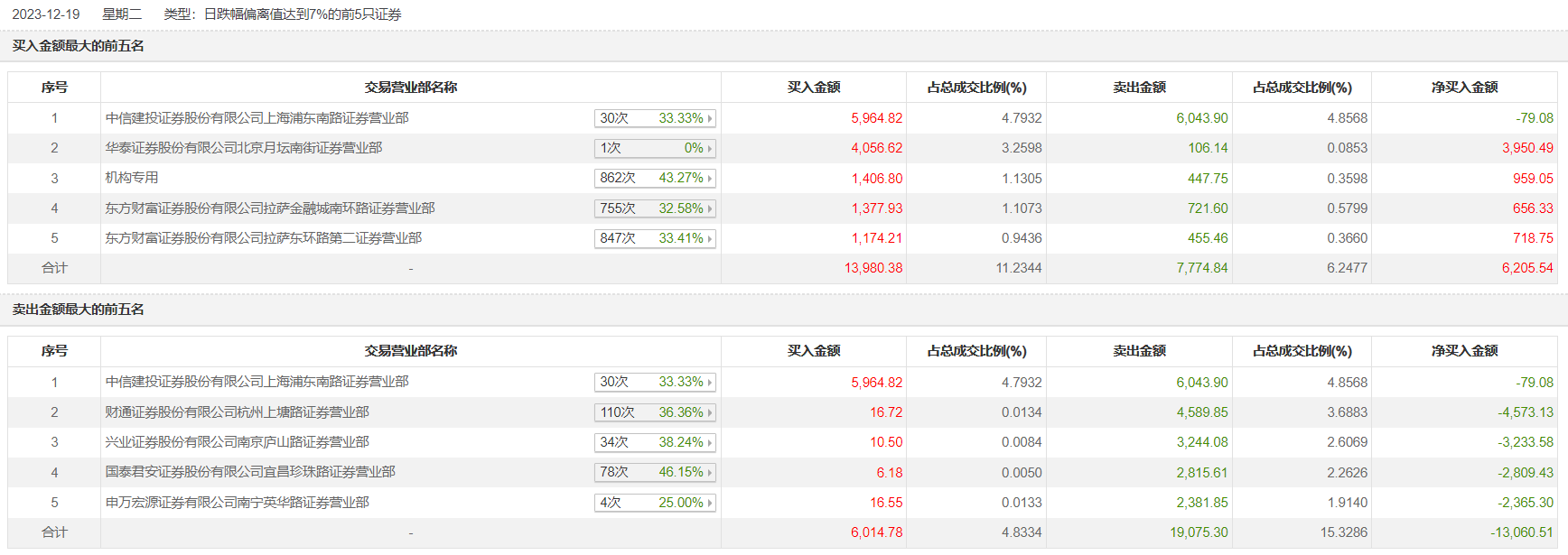The height and width of the screenshot is (555, 1568).
Task: Click the small arrow next to 32.58%
Action: (x=710, y=208)
